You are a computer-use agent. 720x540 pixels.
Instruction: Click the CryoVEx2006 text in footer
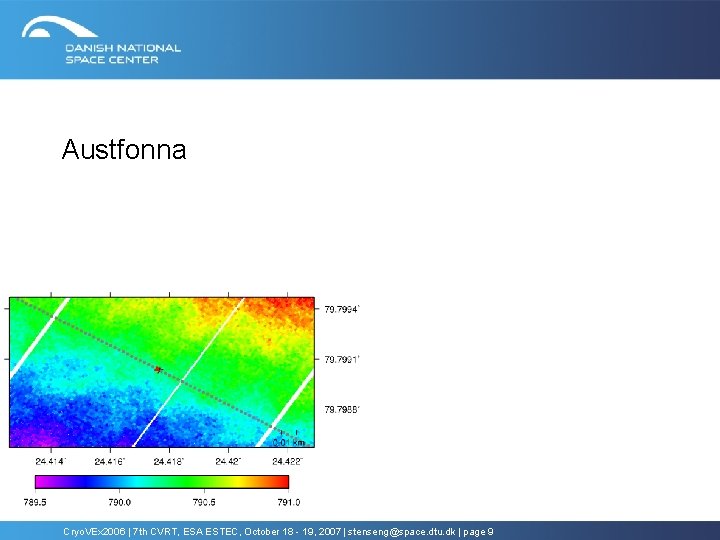[x=94, y=532]
